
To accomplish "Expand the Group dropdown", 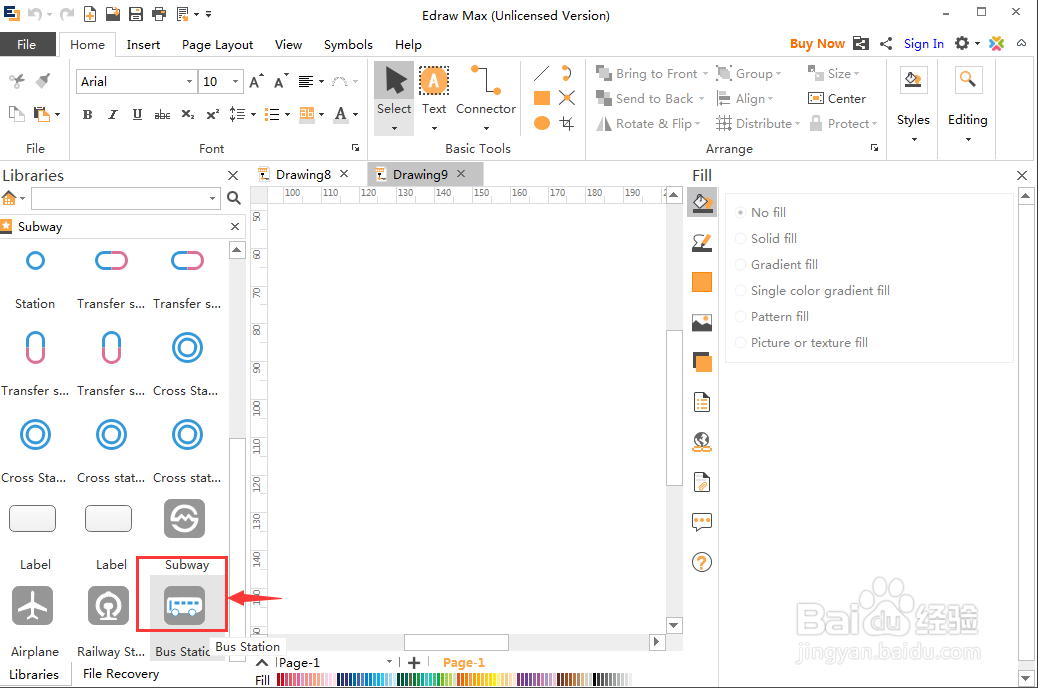I will click(x=779, y=74).
